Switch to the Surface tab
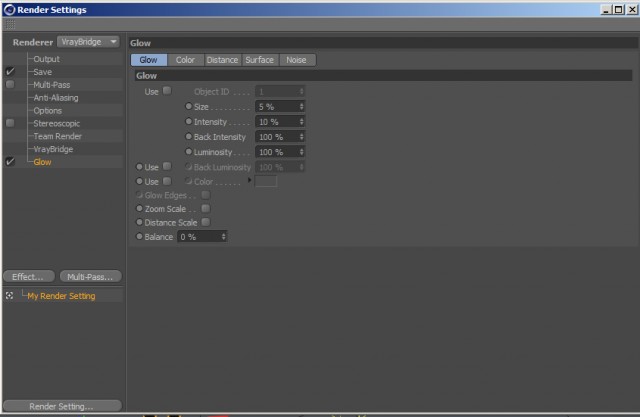The height and width of the screenshot is (417, 640). 260,60
